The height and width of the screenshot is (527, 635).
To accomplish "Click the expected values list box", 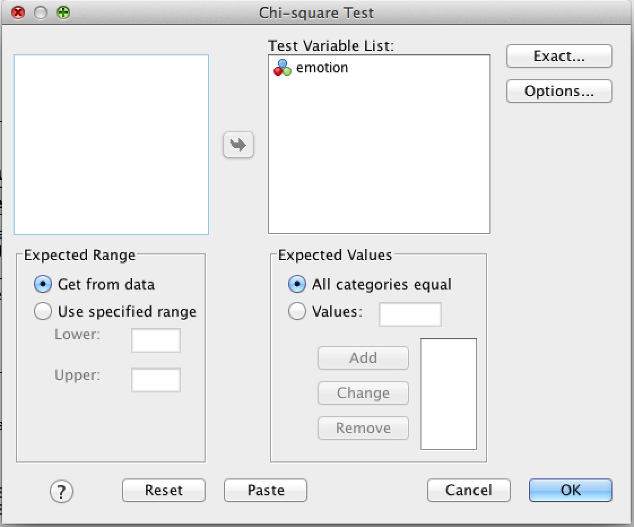I will 449,394.
